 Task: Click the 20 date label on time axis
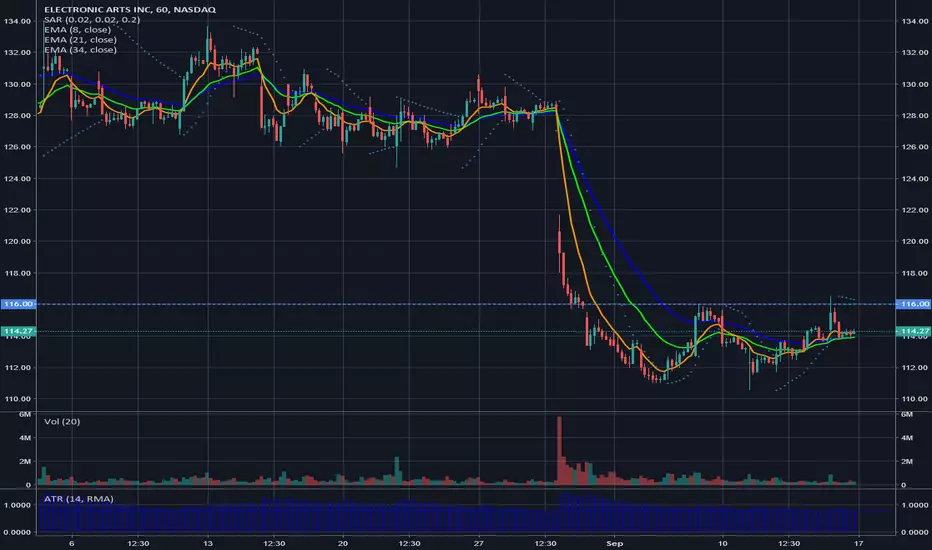(342, 543)
